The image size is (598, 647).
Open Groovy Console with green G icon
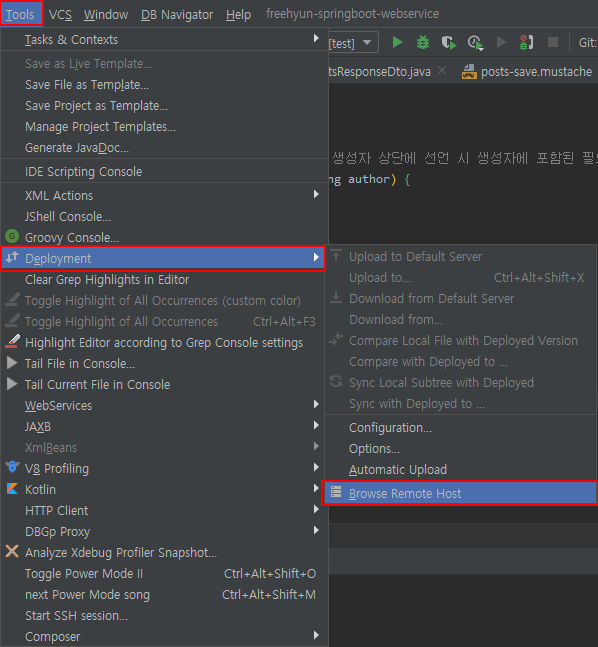[x=164, y=237]
